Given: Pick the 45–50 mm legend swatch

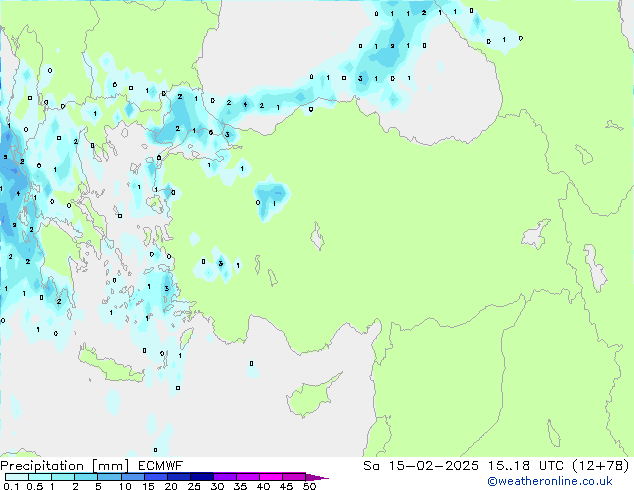Looking at the screenshot, I should [294, 477].
